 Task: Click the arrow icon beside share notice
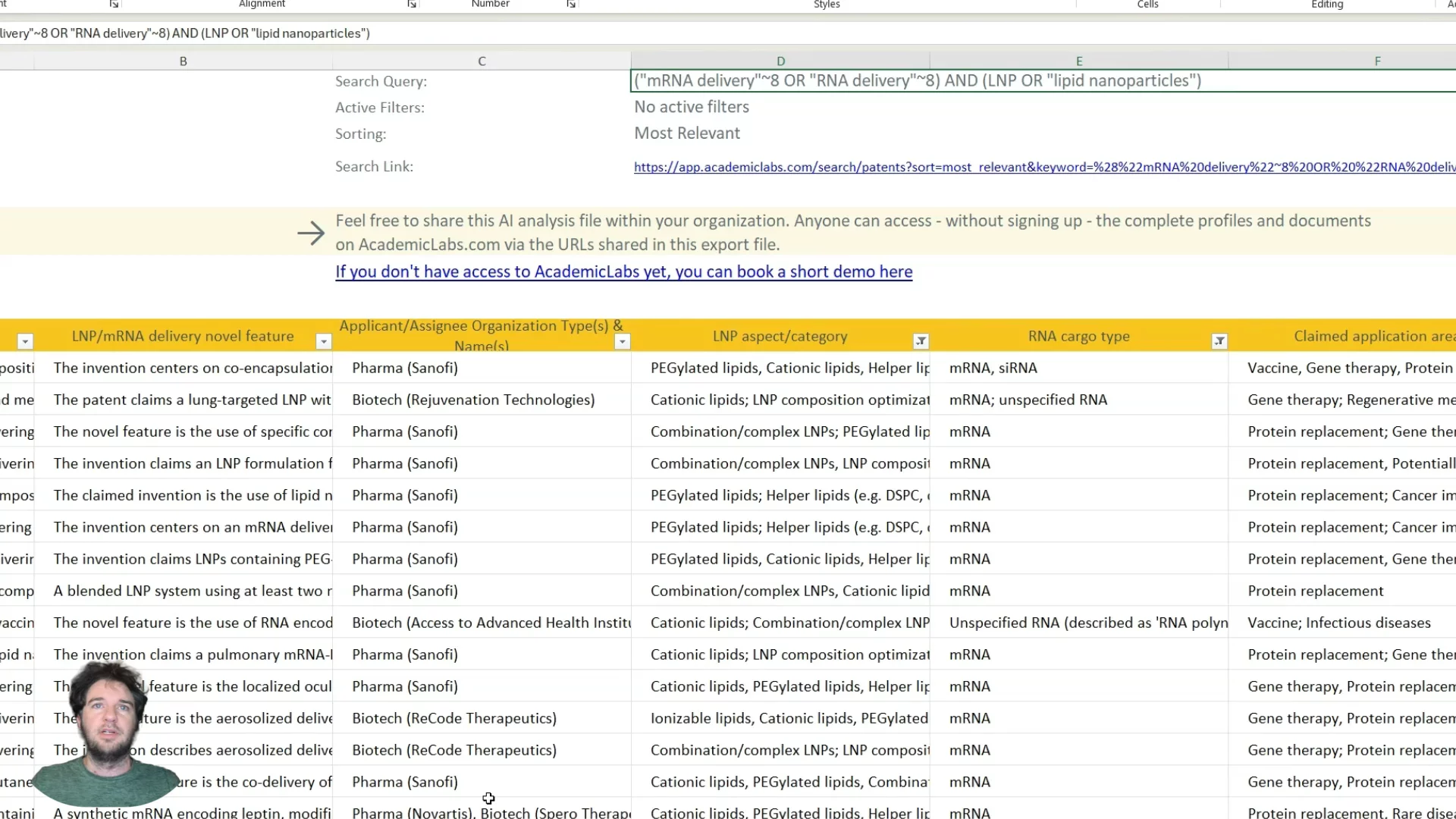tap(311, 233)
